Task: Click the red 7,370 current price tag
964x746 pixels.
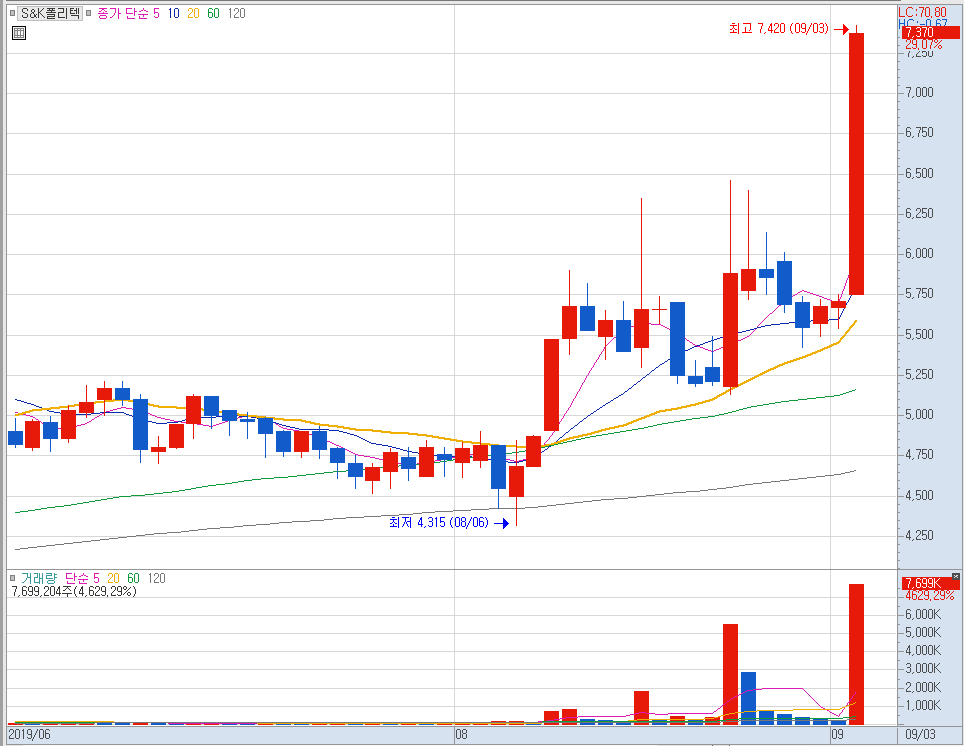Action: pos(930,33)
